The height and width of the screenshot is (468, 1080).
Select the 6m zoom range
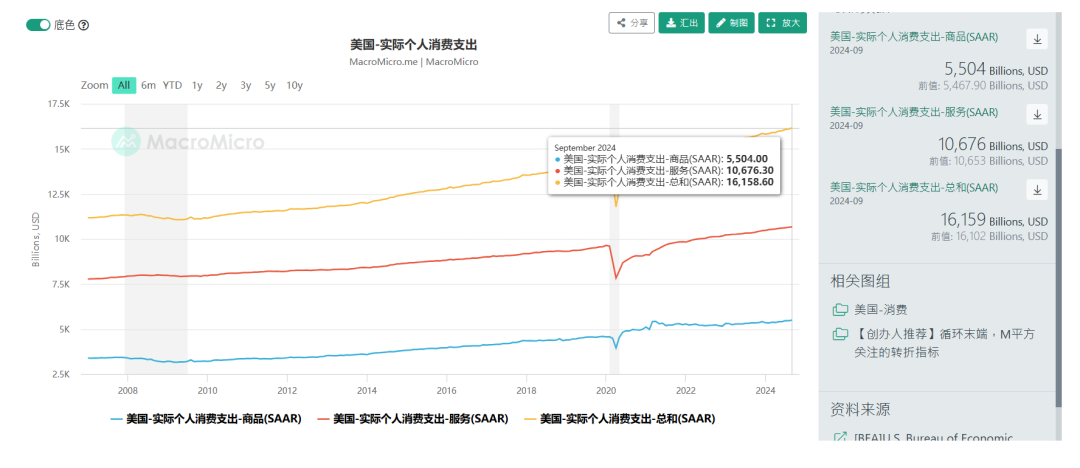point(148,85)
